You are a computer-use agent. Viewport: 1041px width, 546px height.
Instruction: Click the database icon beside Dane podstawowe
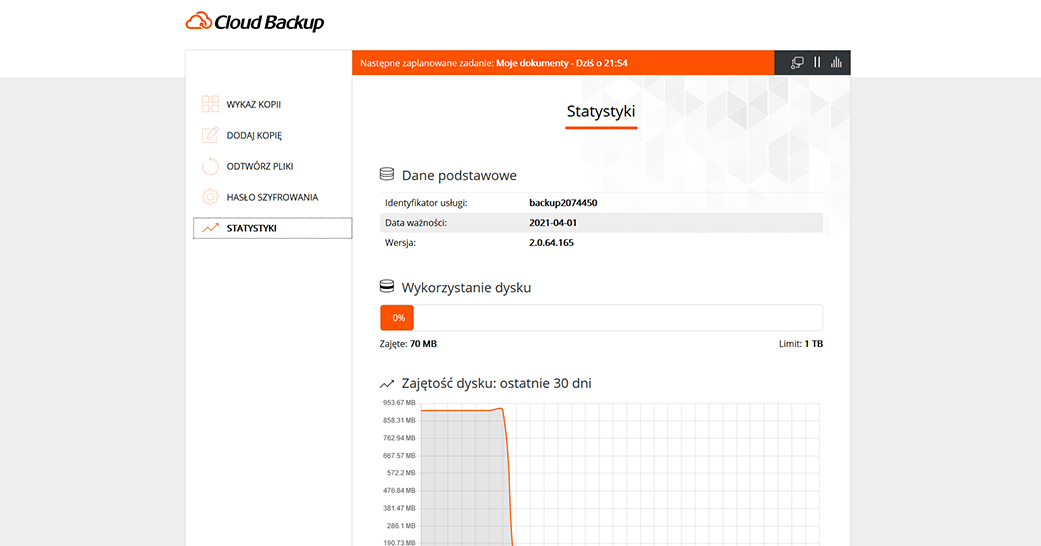387,175
